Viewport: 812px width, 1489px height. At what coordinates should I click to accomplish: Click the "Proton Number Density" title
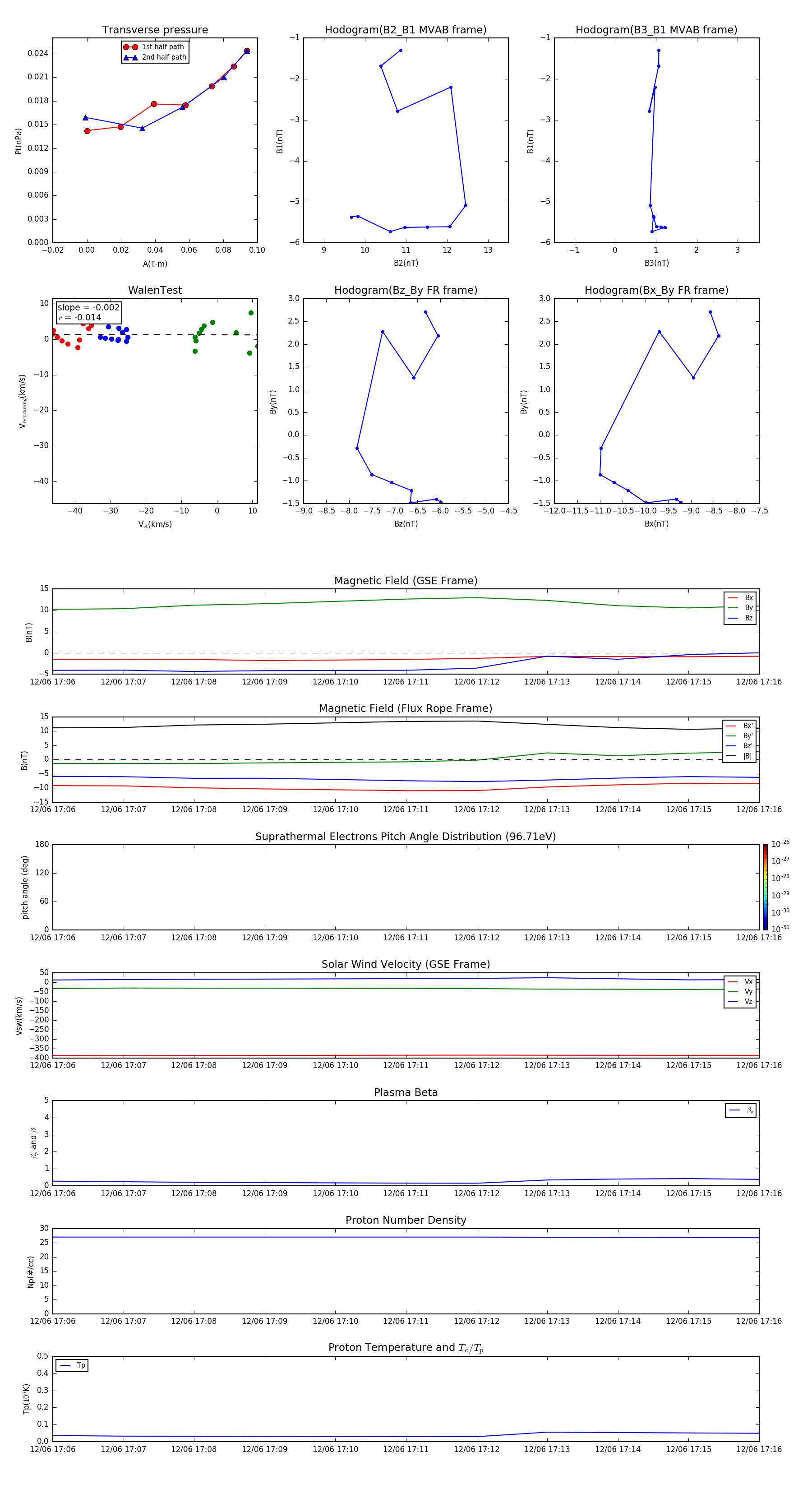pyautogui.click(x=406, y=1220)
